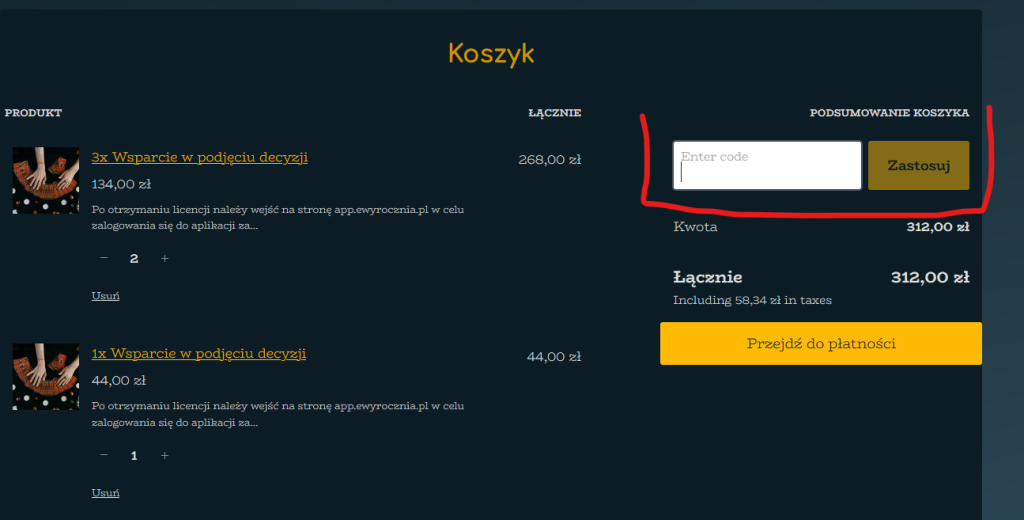Click the quantity field showing 2
Image resolution: width=1024 pixels, height=520 pixels.
point(134,258)
